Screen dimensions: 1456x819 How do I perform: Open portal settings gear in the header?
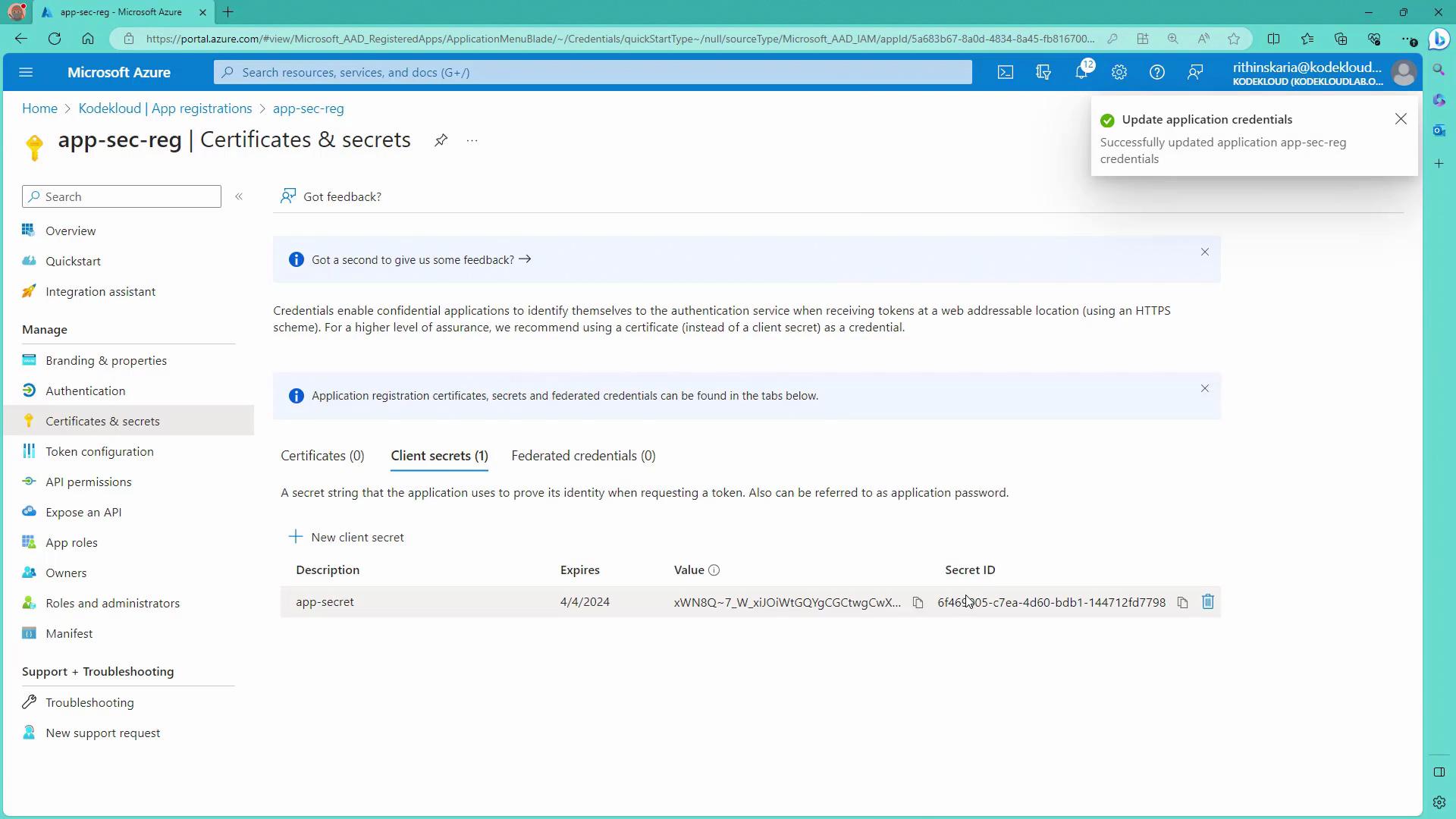pyautogui.click(x=1119, y=72)
